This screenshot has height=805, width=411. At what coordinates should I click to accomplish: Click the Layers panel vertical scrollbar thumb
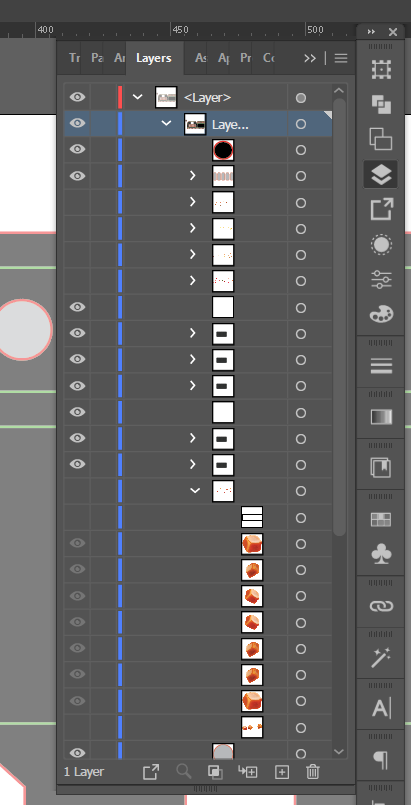339,317
